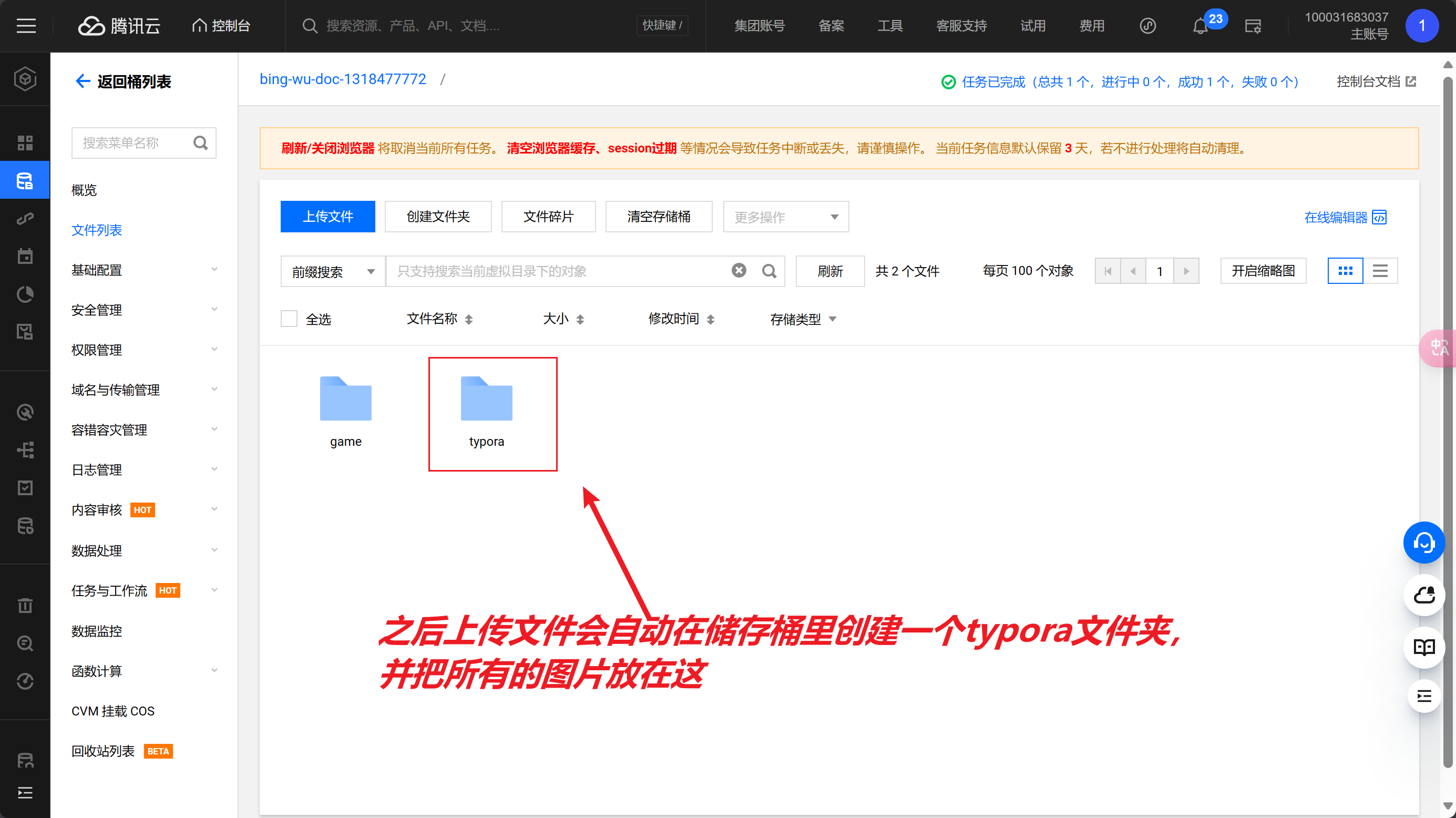Switch to grid view layout icon
The height and width of the screenshot is (818, 1456).
[x=1345, y=271]
